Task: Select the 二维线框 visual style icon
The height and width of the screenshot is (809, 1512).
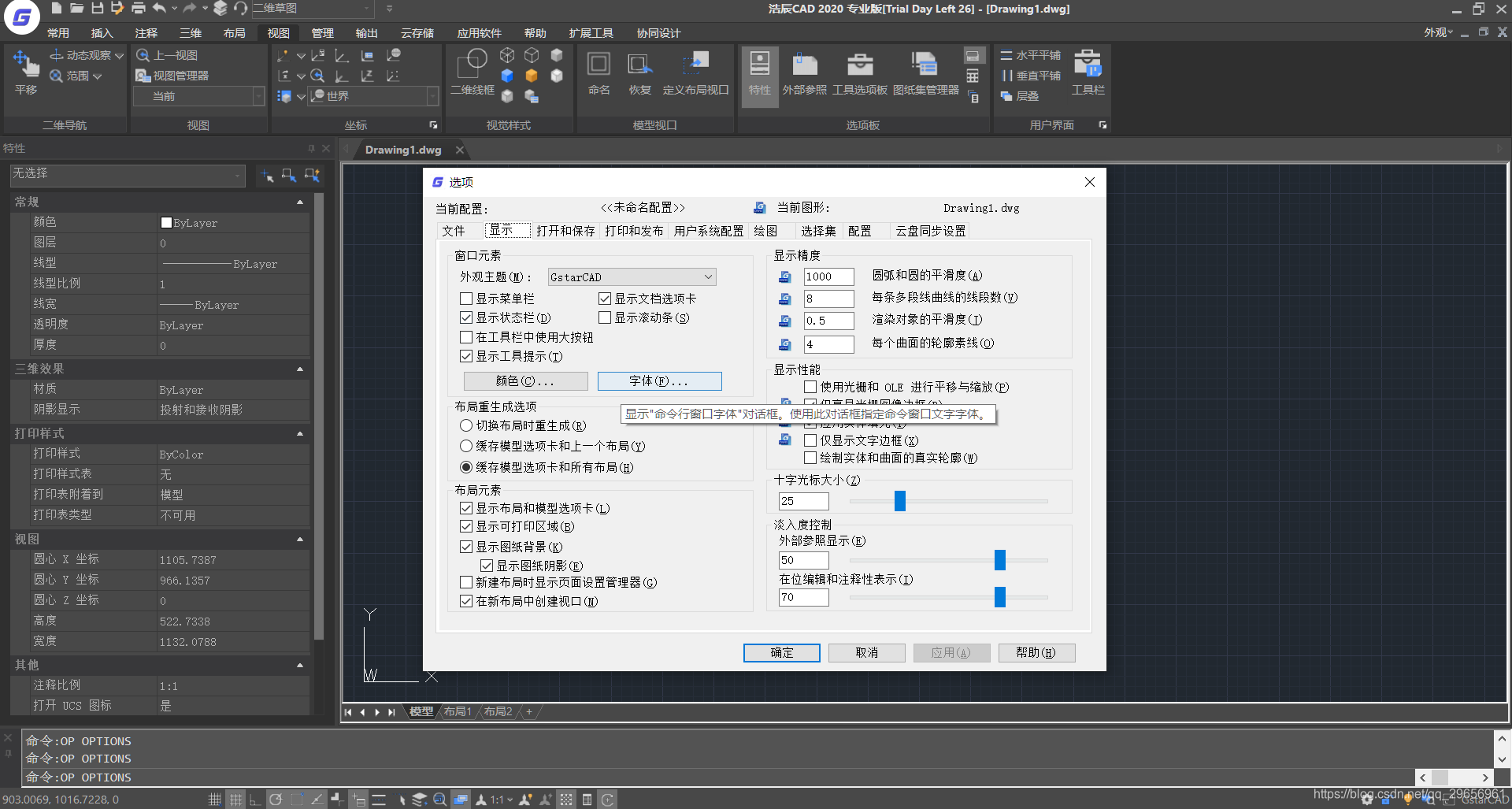Action: pos(472,65)
